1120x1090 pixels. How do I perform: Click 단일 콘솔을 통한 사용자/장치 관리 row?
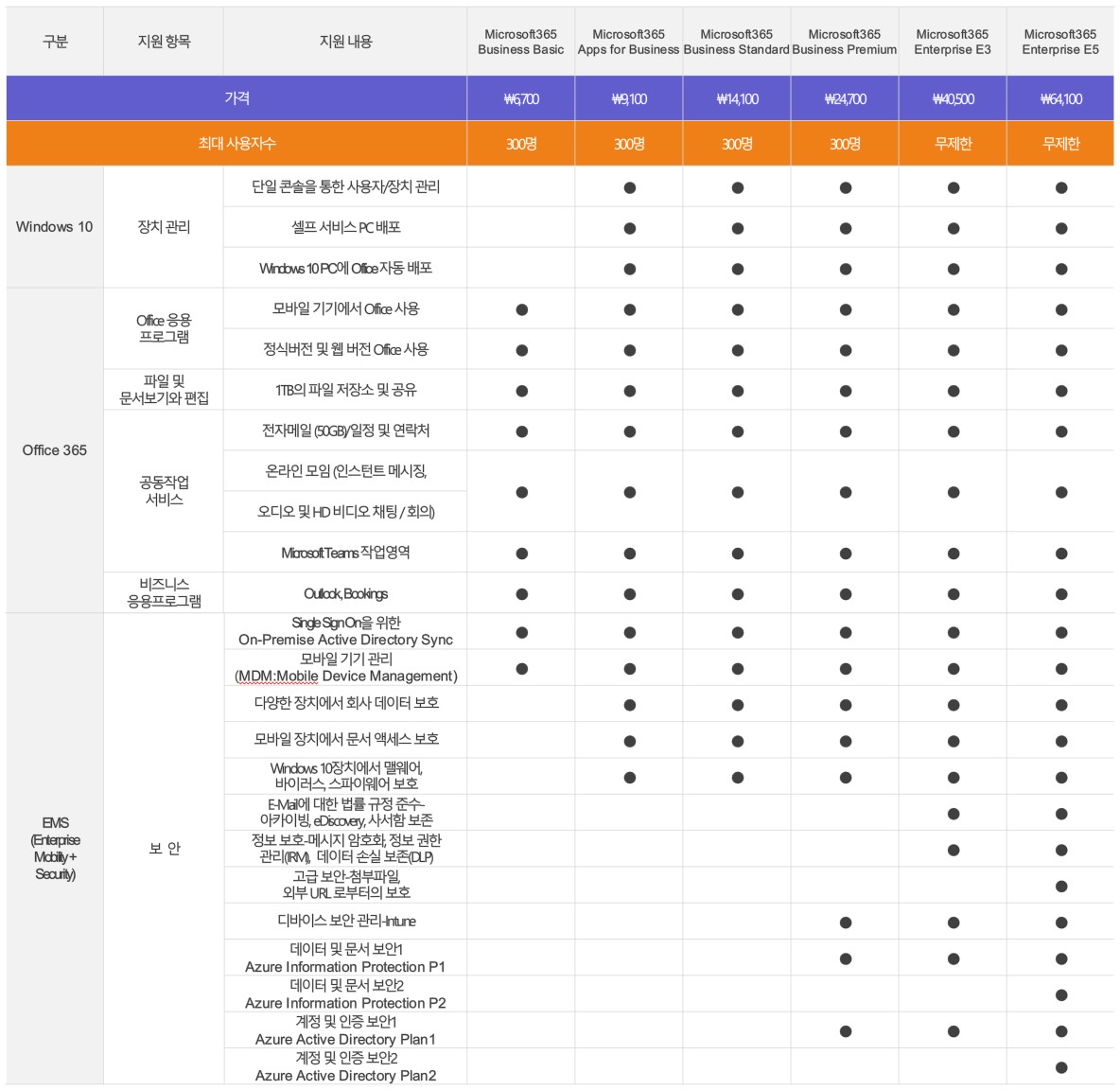pyautogui.click(x=345, y=187)
